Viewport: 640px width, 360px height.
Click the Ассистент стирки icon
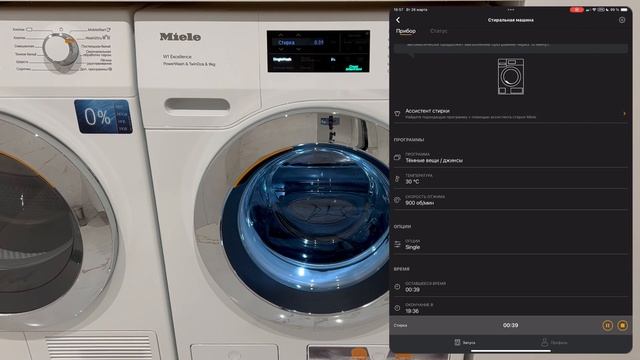coord(397,113)
